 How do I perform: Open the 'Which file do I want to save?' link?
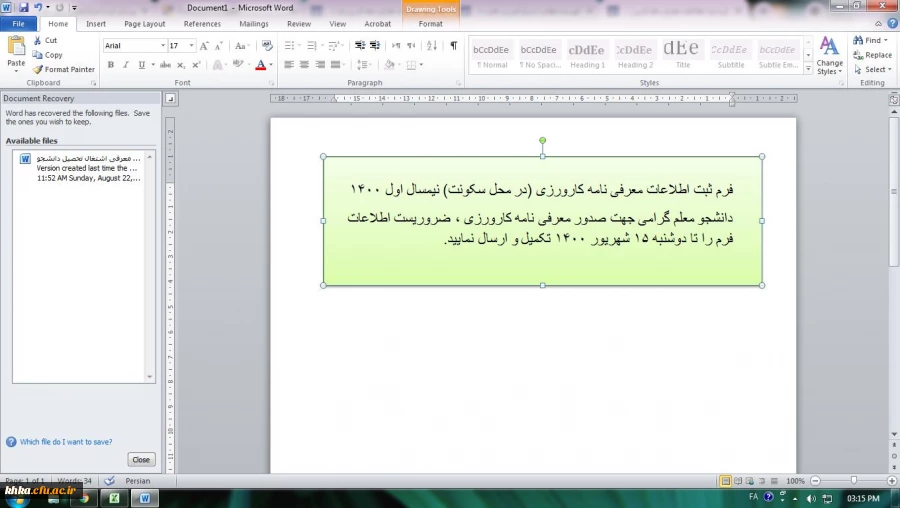(65, 441)
